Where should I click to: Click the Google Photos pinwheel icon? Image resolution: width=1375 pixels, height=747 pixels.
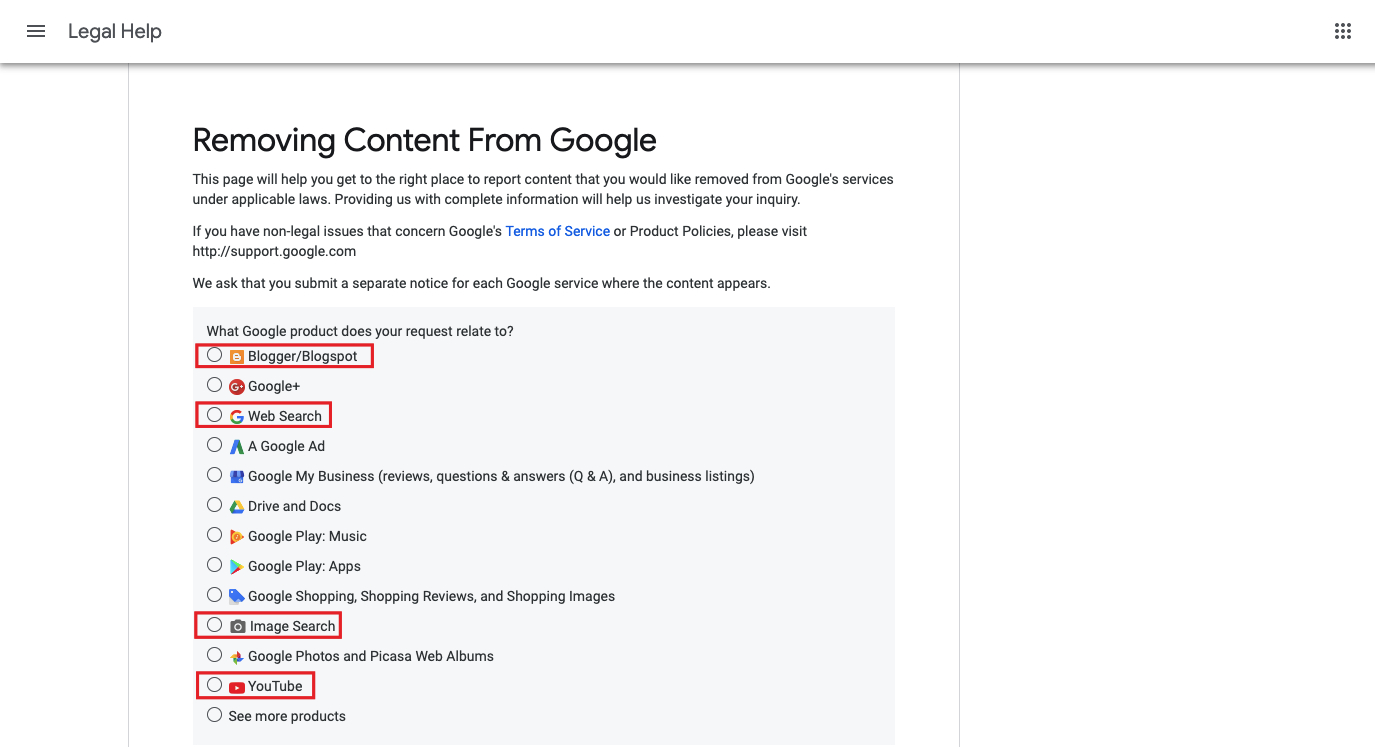[x=237, y=656]
